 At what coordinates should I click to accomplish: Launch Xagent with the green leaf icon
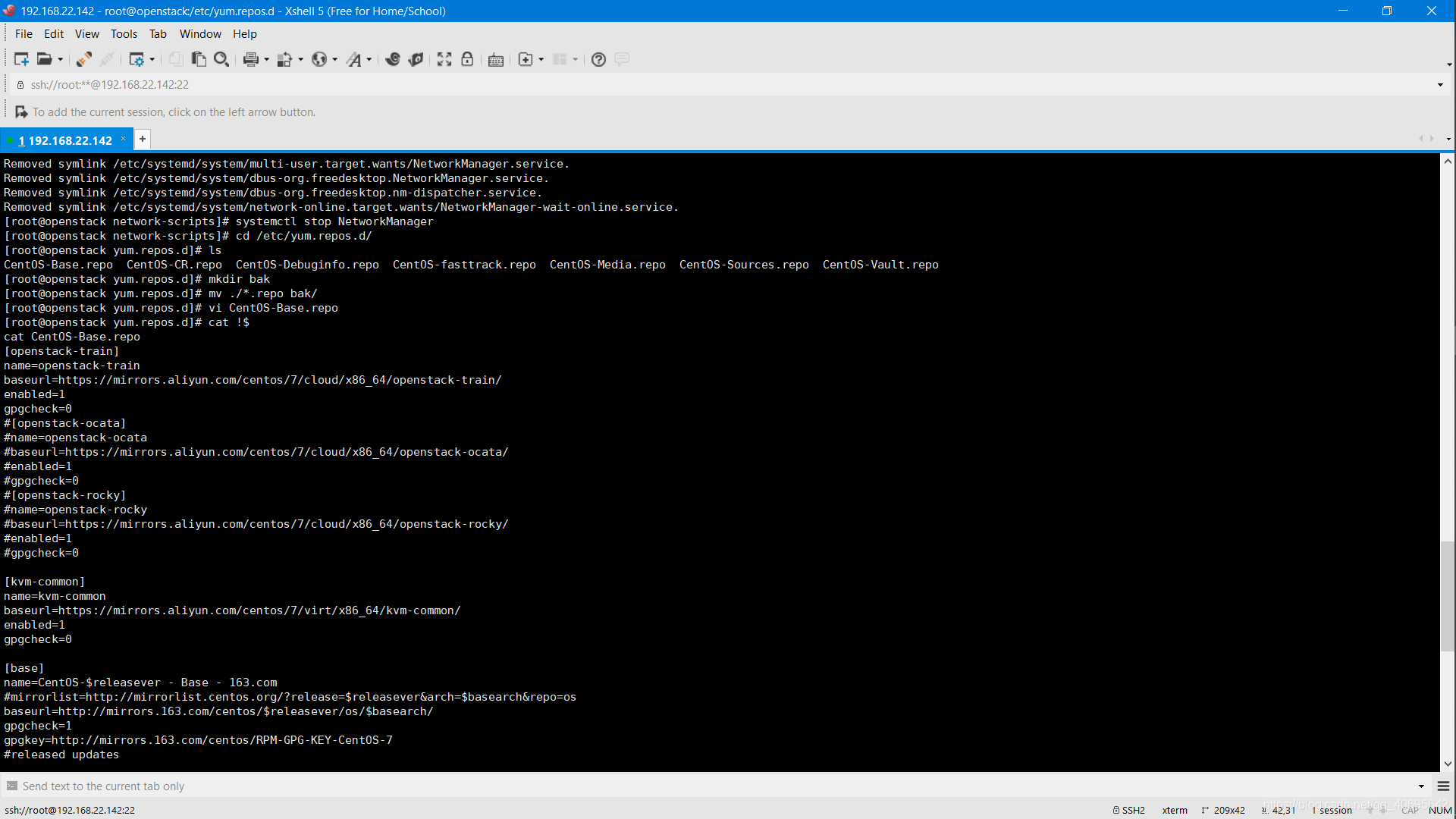coord(416,59)
